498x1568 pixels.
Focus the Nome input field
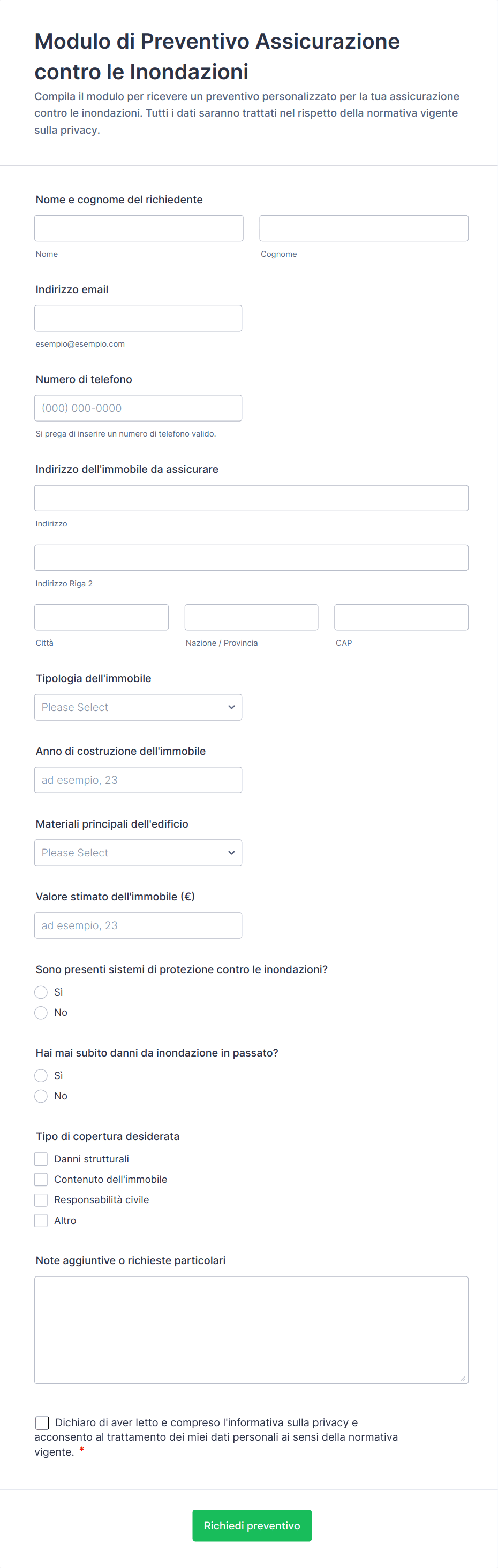click(138, 228)
